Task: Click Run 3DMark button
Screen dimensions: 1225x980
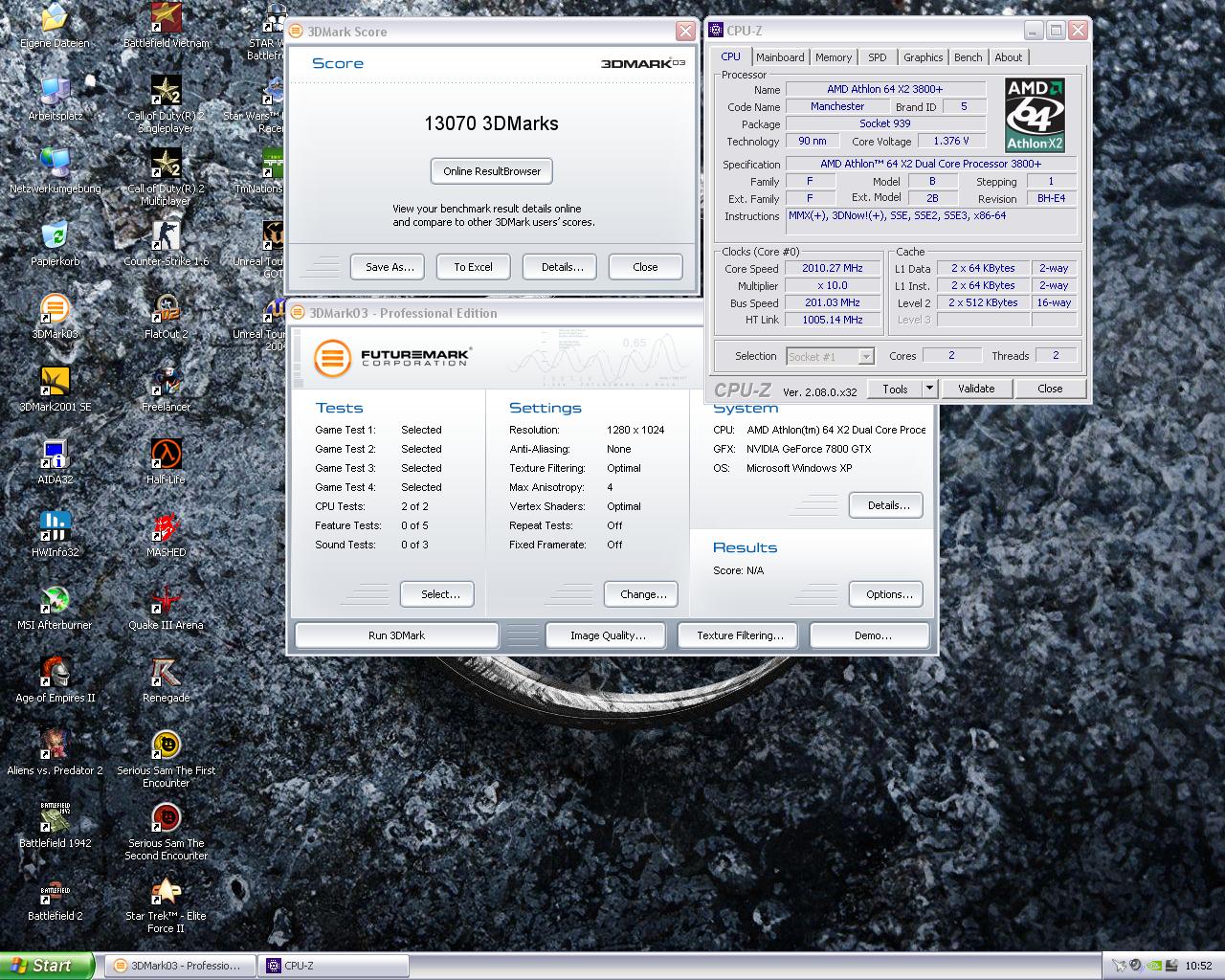Action: (x=396, y=635)
